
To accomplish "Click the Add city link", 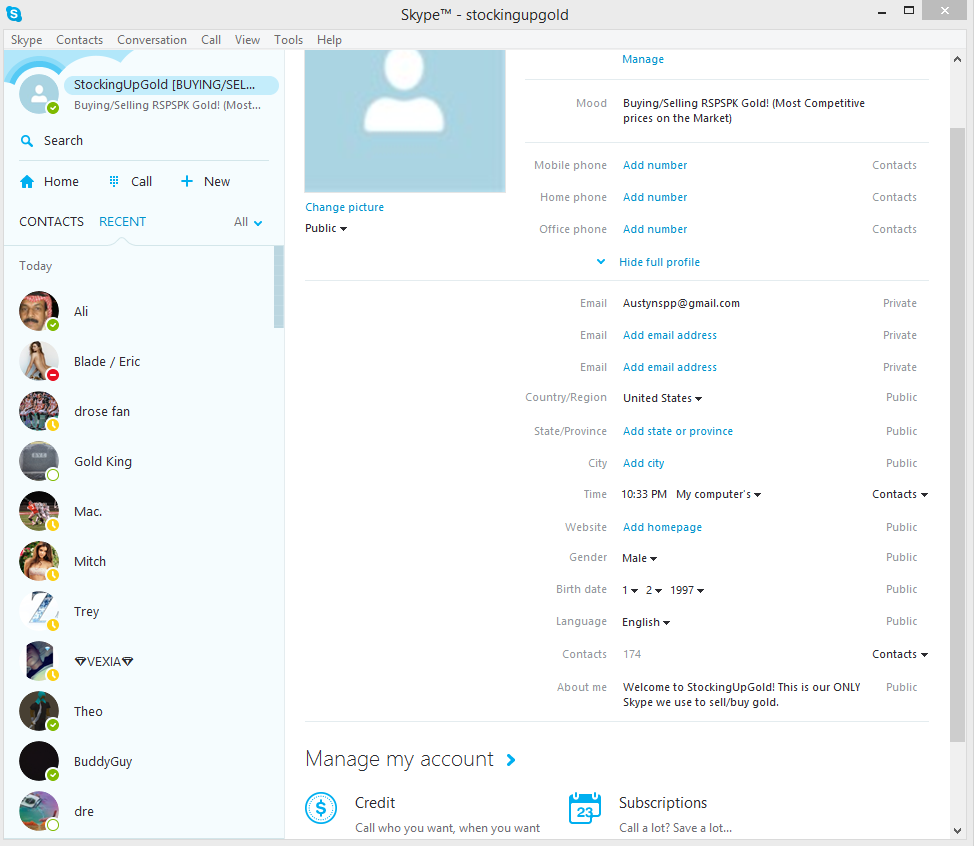I will click(644, 463).
